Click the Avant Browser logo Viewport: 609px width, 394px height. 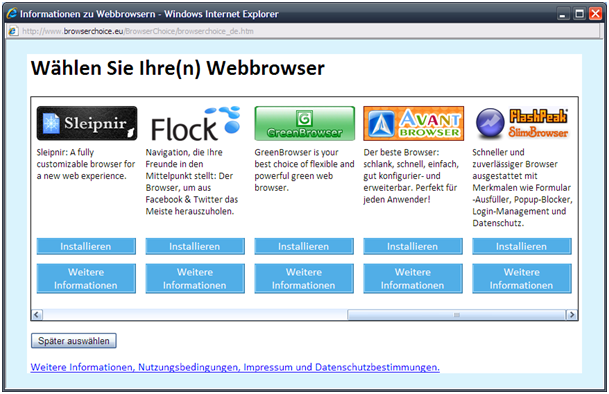point(414,123)
